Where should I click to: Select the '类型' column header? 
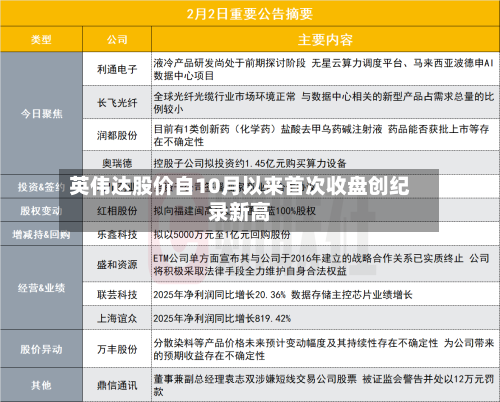[x=41, y=40]
